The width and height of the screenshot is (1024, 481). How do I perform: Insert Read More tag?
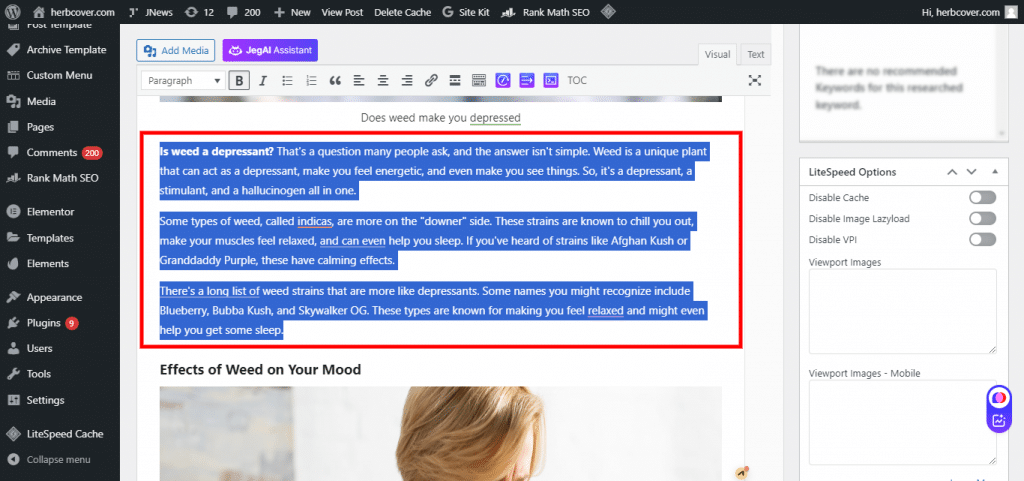[x=455, y=81]
